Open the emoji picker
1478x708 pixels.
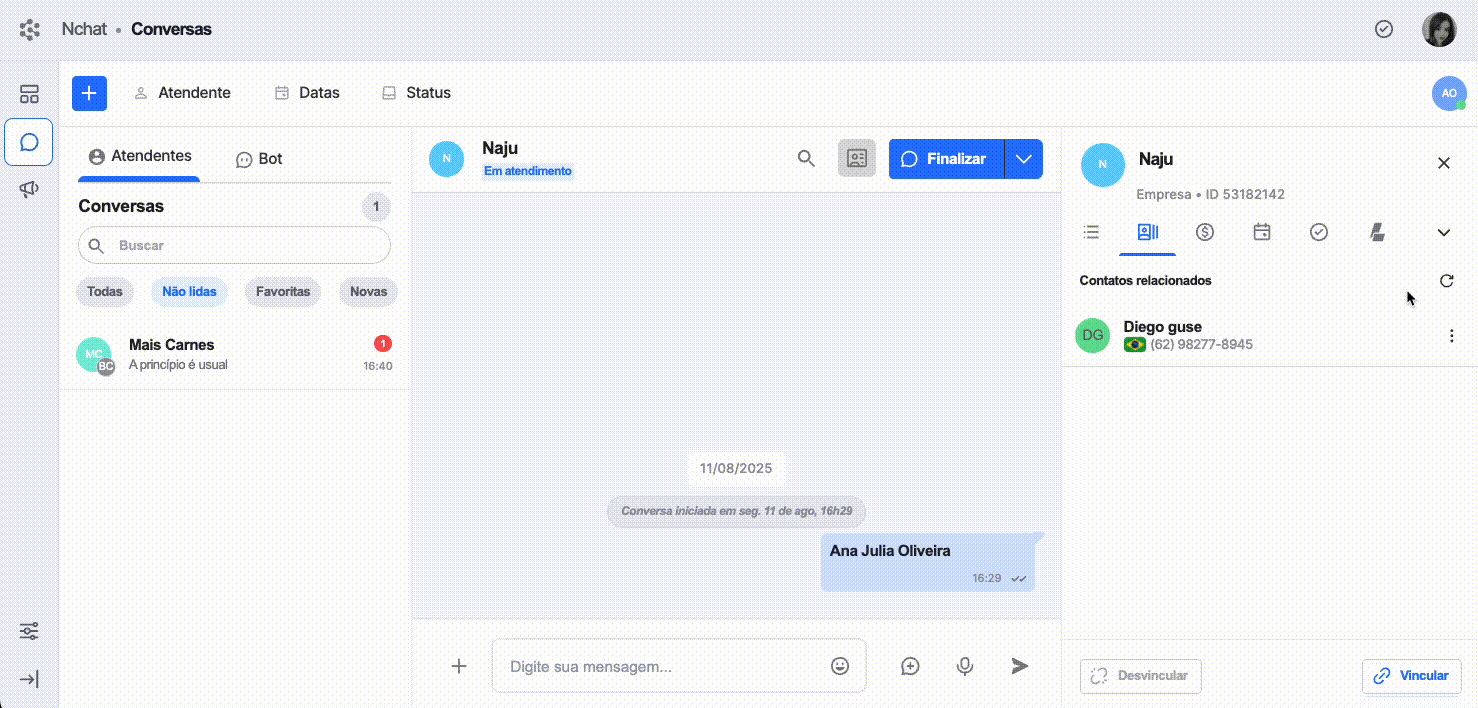pyautogui.click(x=840, y=665)
